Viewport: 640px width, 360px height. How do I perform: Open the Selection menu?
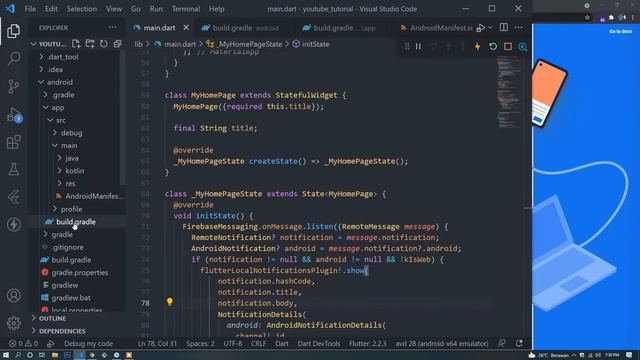click(82, 9)
